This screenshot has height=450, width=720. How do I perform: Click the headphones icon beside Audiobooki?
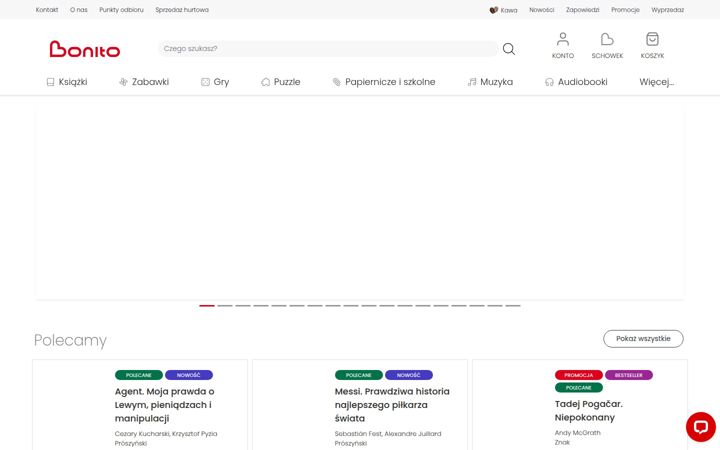coord(549,82)
